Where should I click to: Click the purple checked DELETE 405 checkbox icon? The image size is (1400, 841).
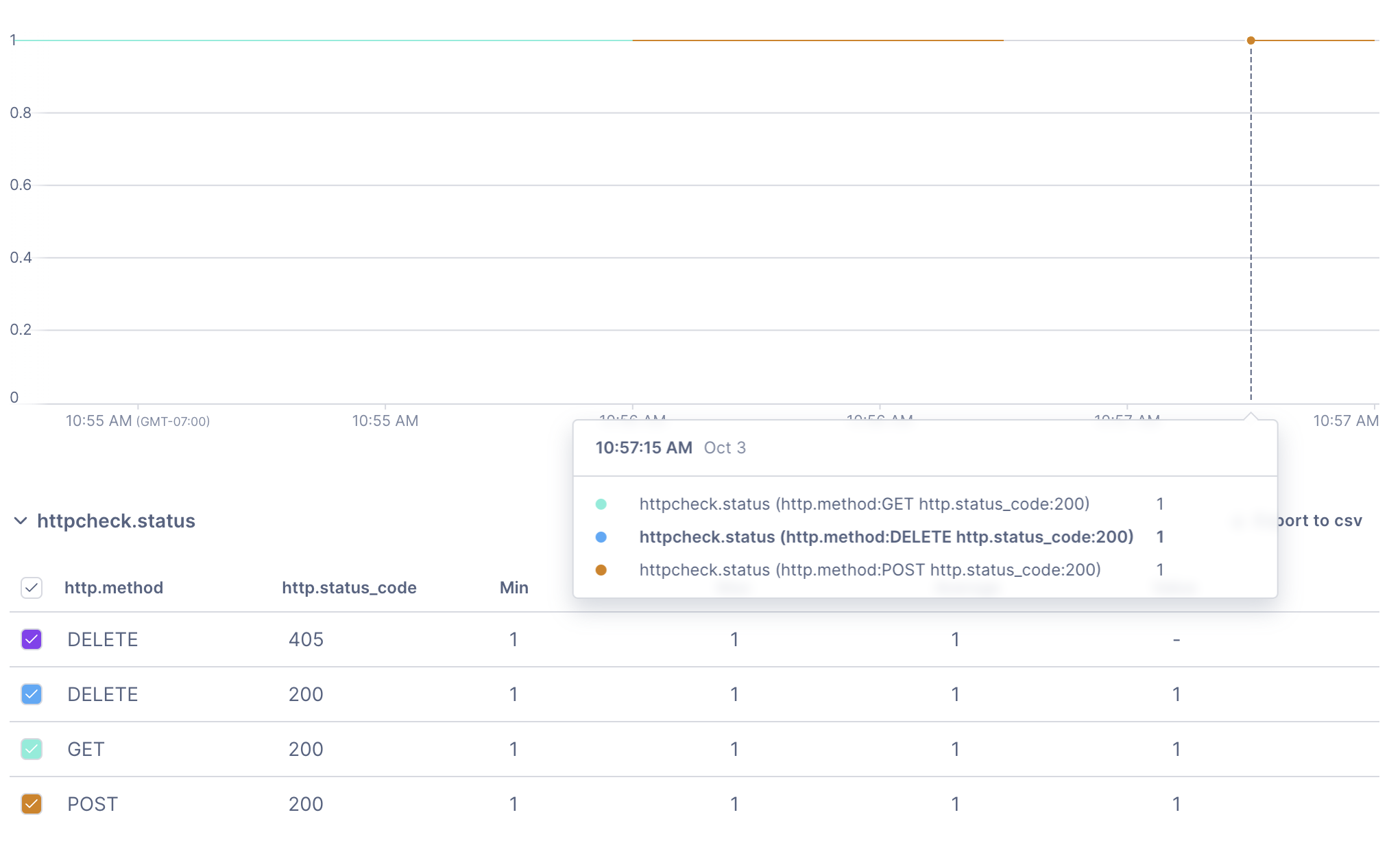31,639
